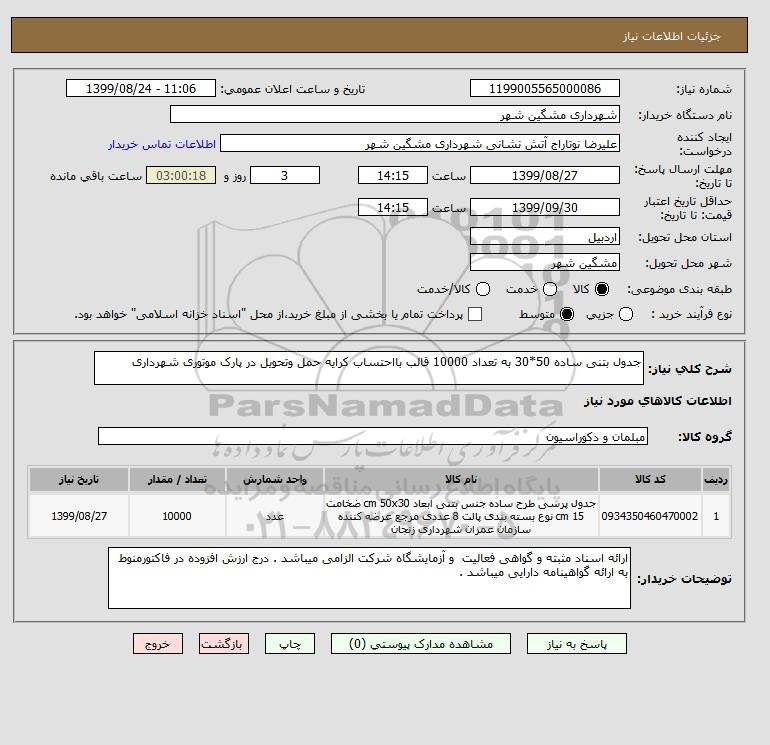Click the پاسخ به نیاز button

click(x=577, y=644)
